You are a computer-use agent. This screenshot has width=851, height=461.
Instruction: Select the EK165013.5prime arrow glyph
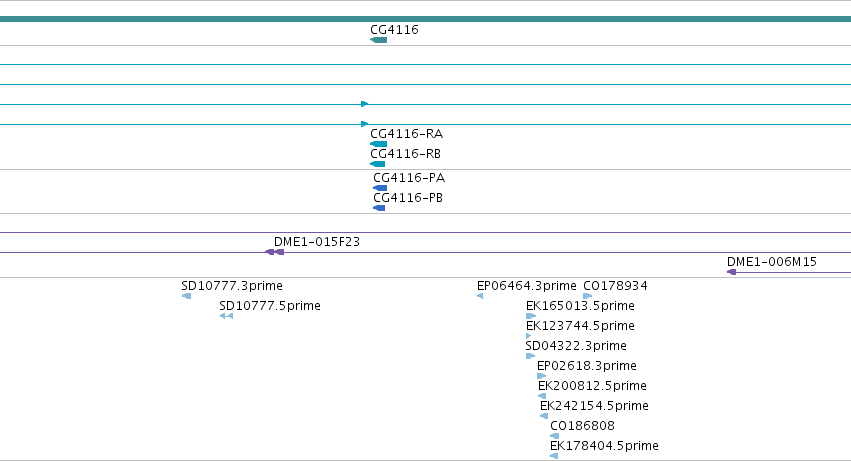(x=531, y=316)
